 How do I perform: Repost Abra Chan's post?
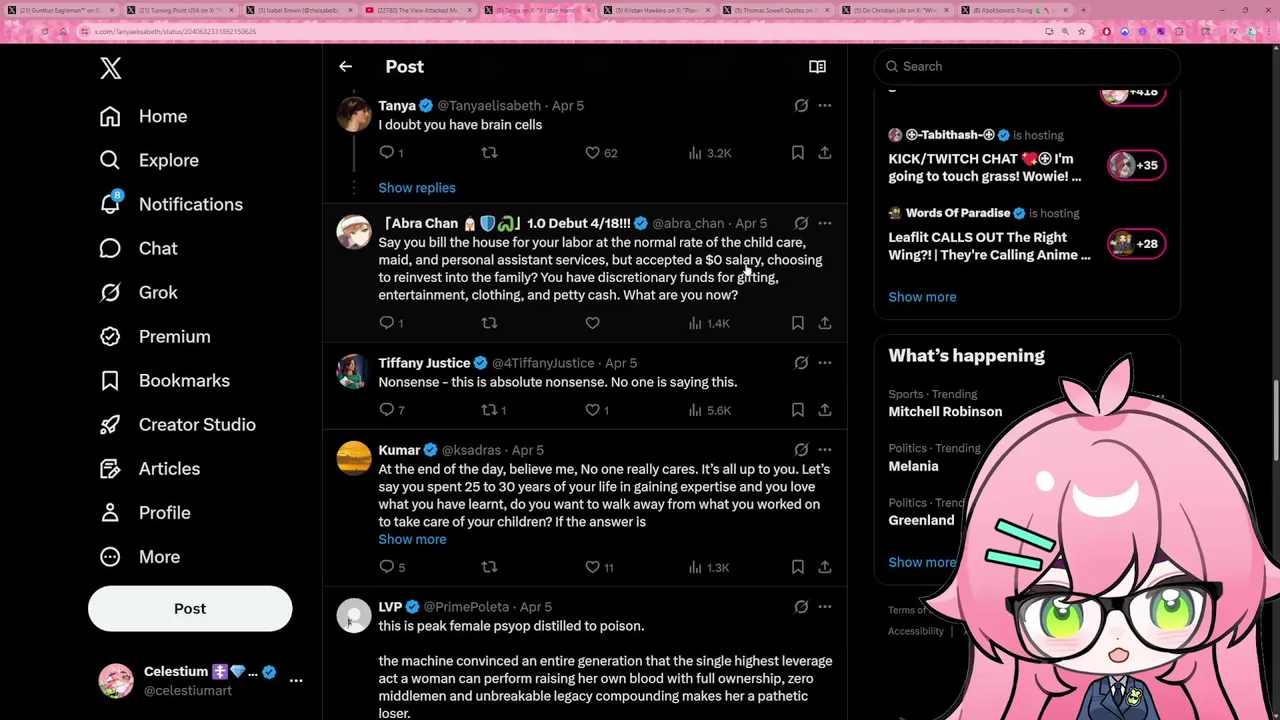[x=489, y=323]
